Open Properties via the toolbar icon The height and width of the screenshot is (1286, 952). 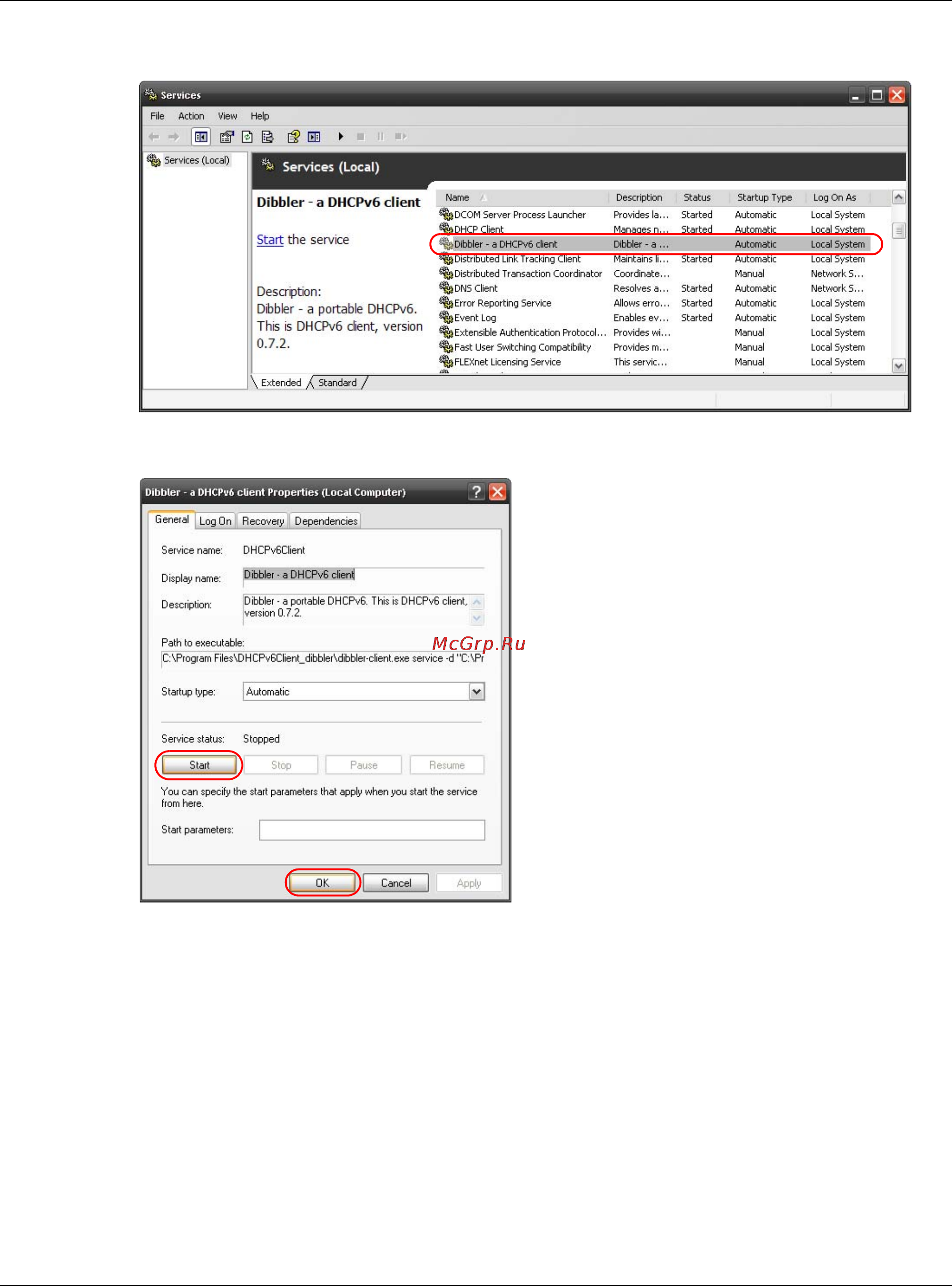coord(226,136)
